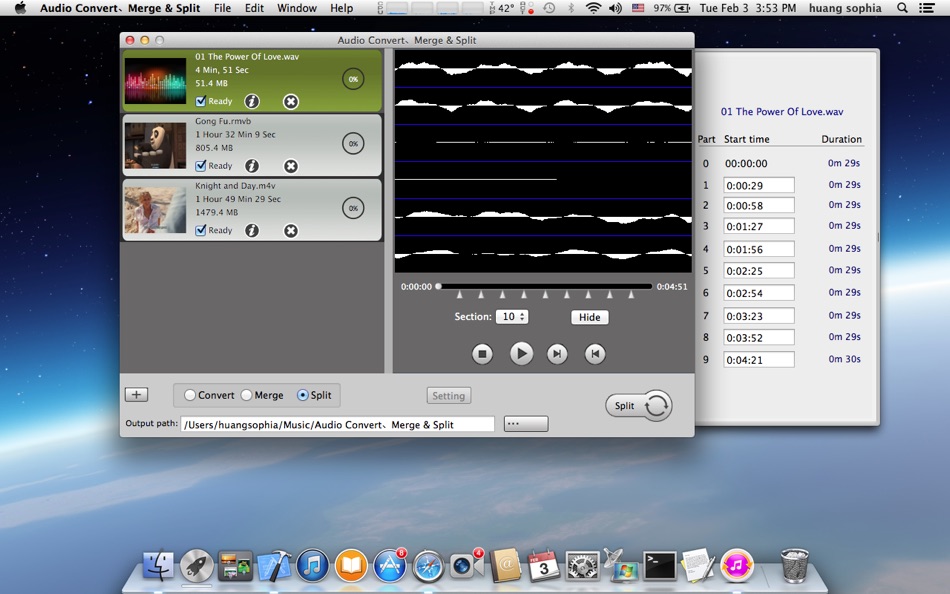Toggle Ready checkbox for Gong Fu.rmvb

pyautogui.click(x=201, y=165)
